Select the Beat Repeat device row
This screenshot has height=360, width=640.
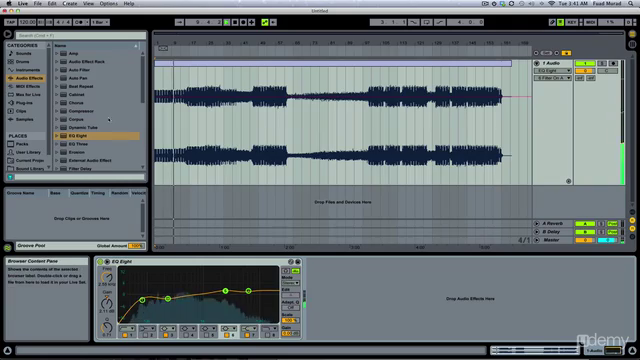(x=97, y=86)
